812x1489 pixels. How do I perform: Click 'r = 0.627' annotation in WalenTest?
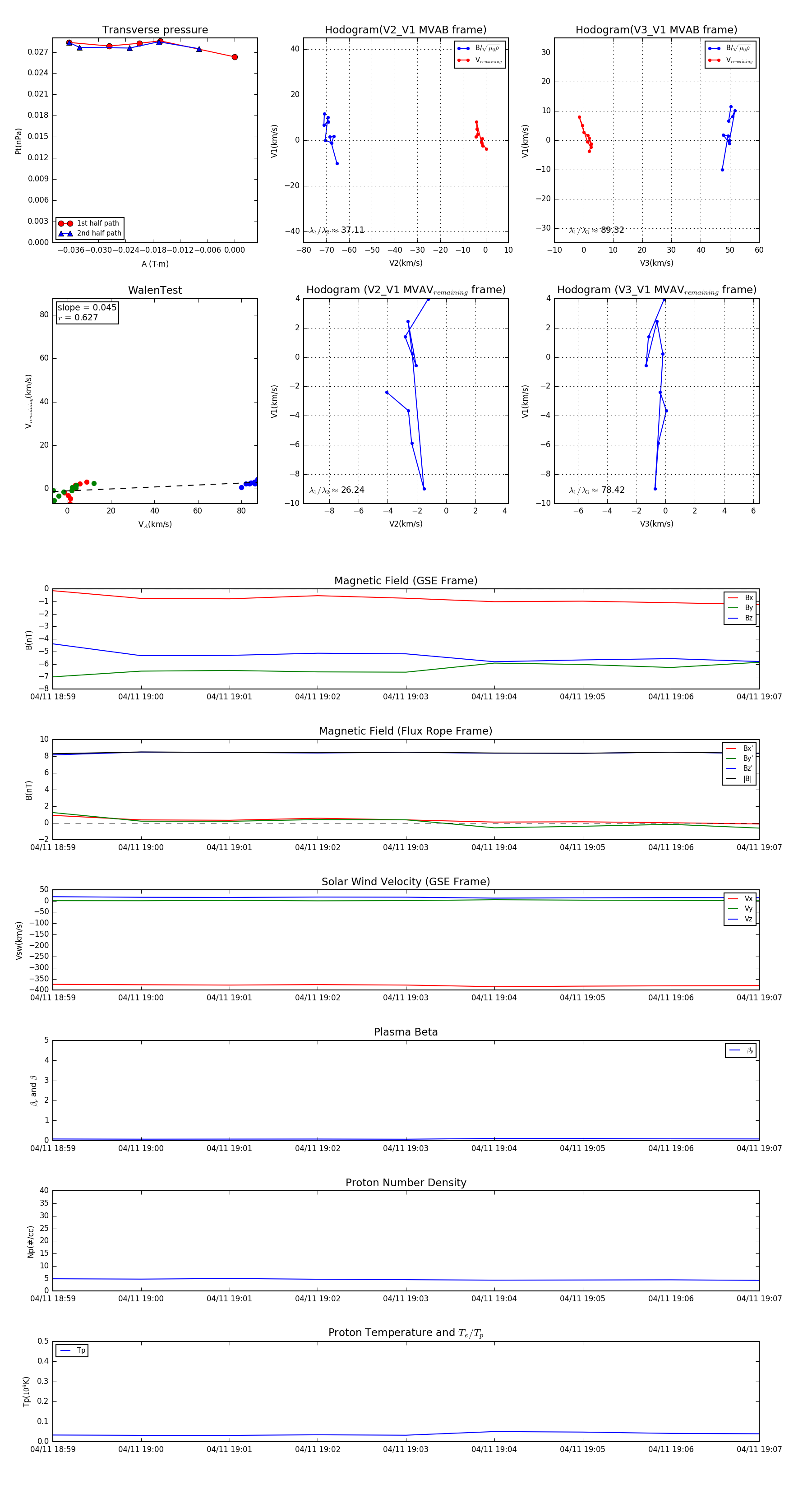coord(78,317)
